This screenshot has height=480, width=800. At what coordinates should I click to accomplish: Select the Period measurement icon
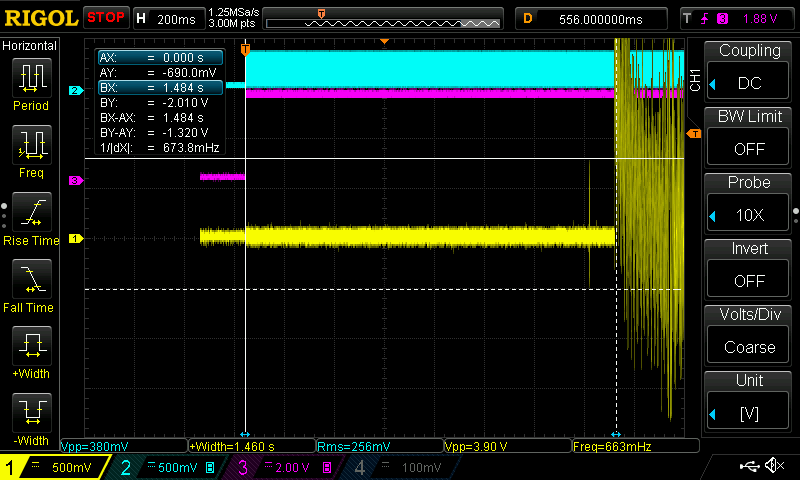tap(32, 78)
